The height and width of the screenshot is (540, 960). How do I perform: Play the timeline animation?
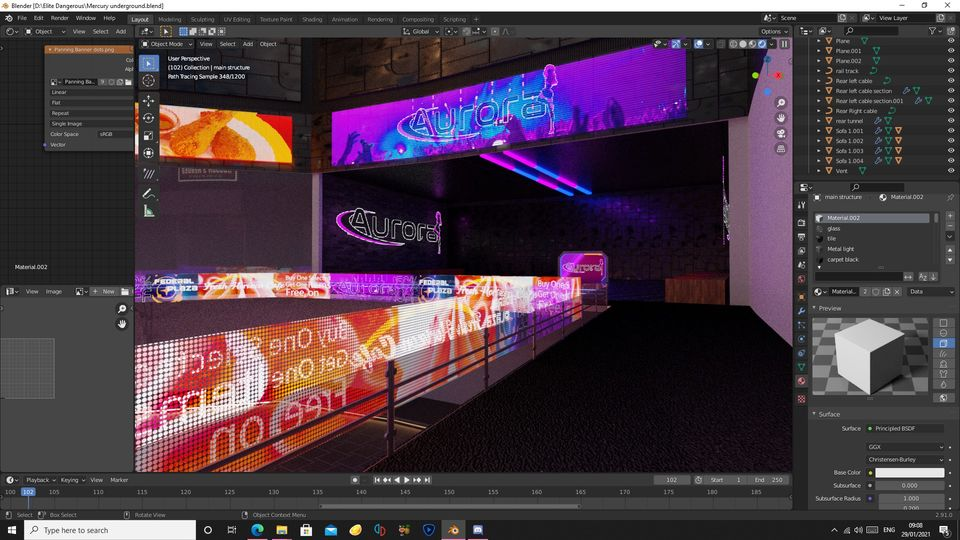407,480
